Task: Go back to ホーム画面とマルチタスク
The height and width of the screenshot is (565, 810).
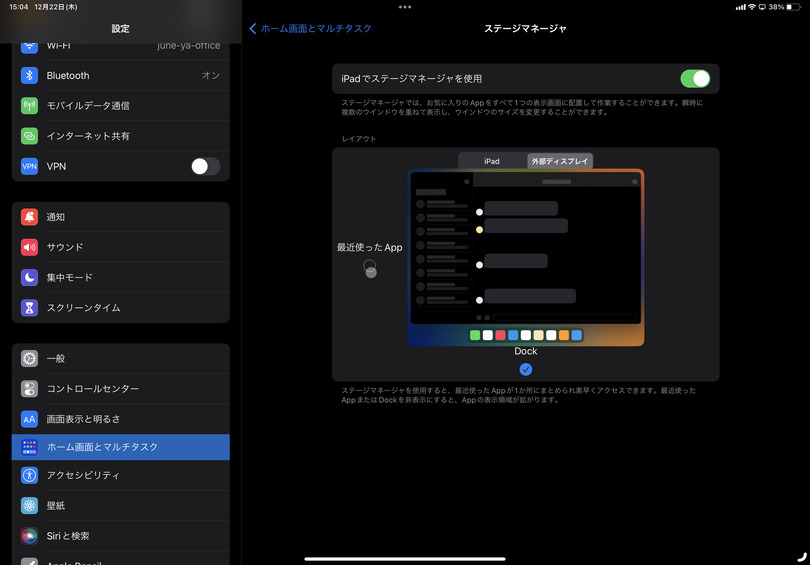Action: pyautogui.click(x=310, y=28)
